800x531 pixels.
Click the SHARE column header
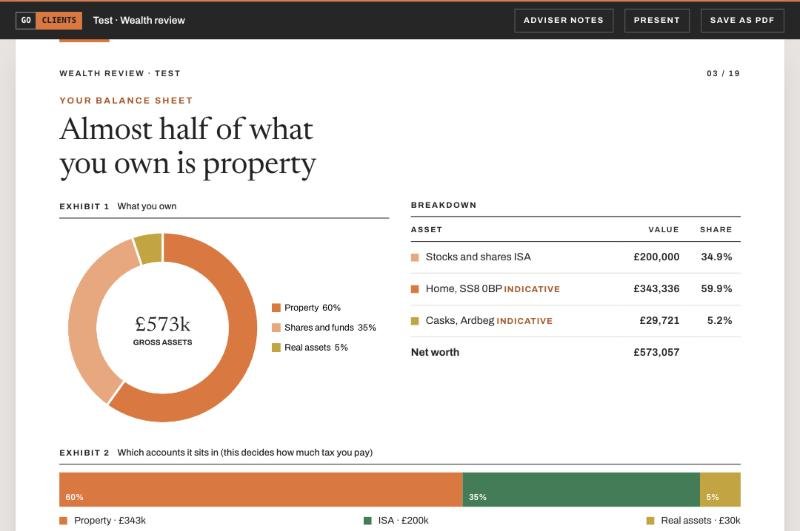coord(716,230)
